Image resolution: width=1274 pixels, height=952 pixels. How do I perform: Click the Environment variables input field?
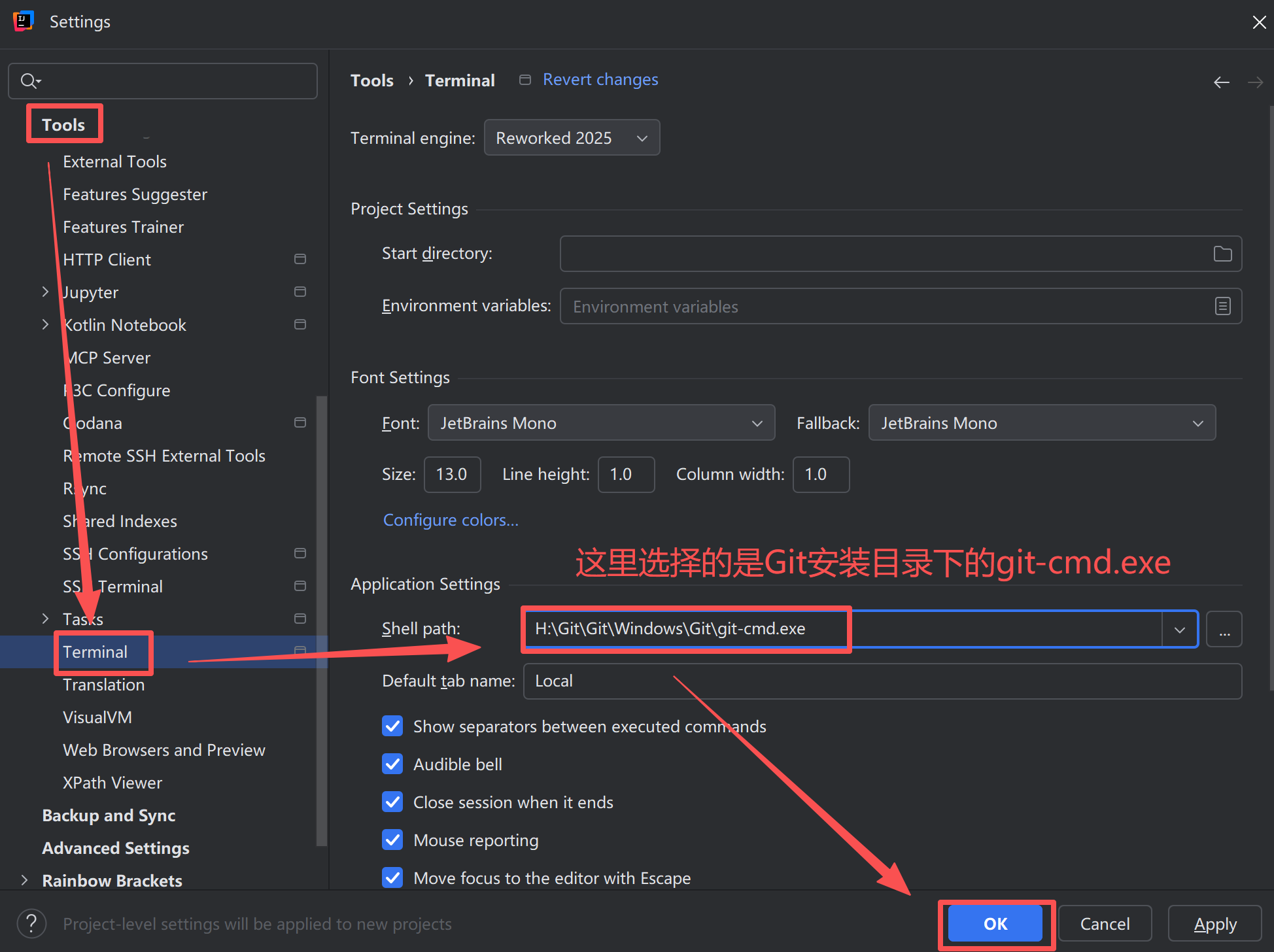point(901,306)
